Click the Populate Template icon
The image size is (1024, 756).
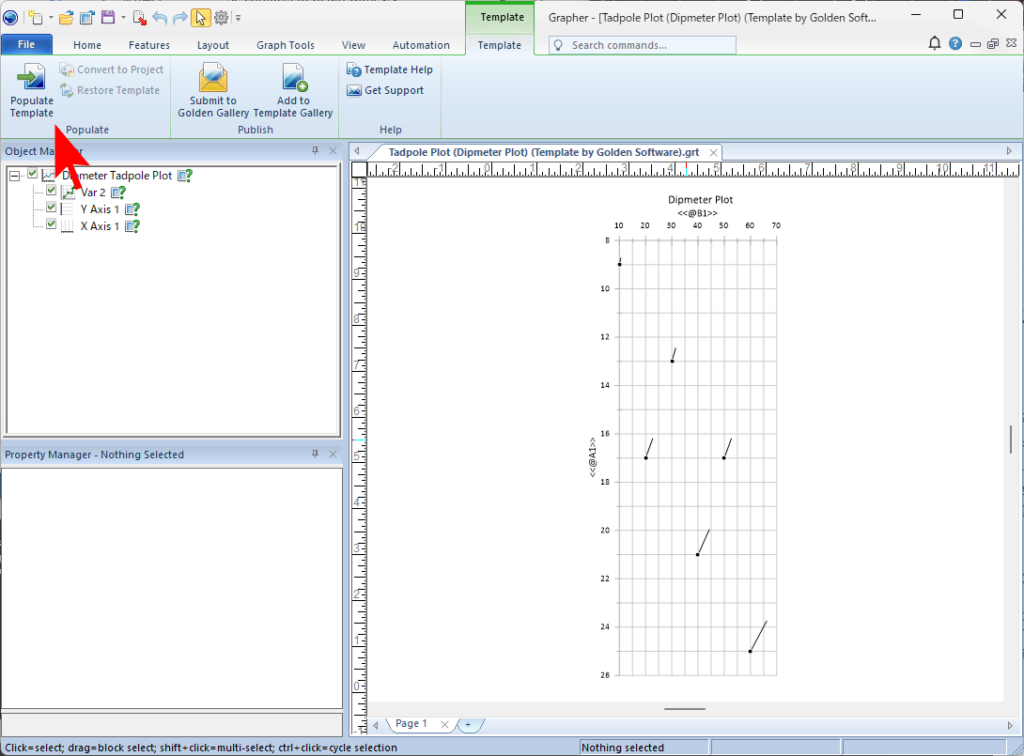coord(31,78)
